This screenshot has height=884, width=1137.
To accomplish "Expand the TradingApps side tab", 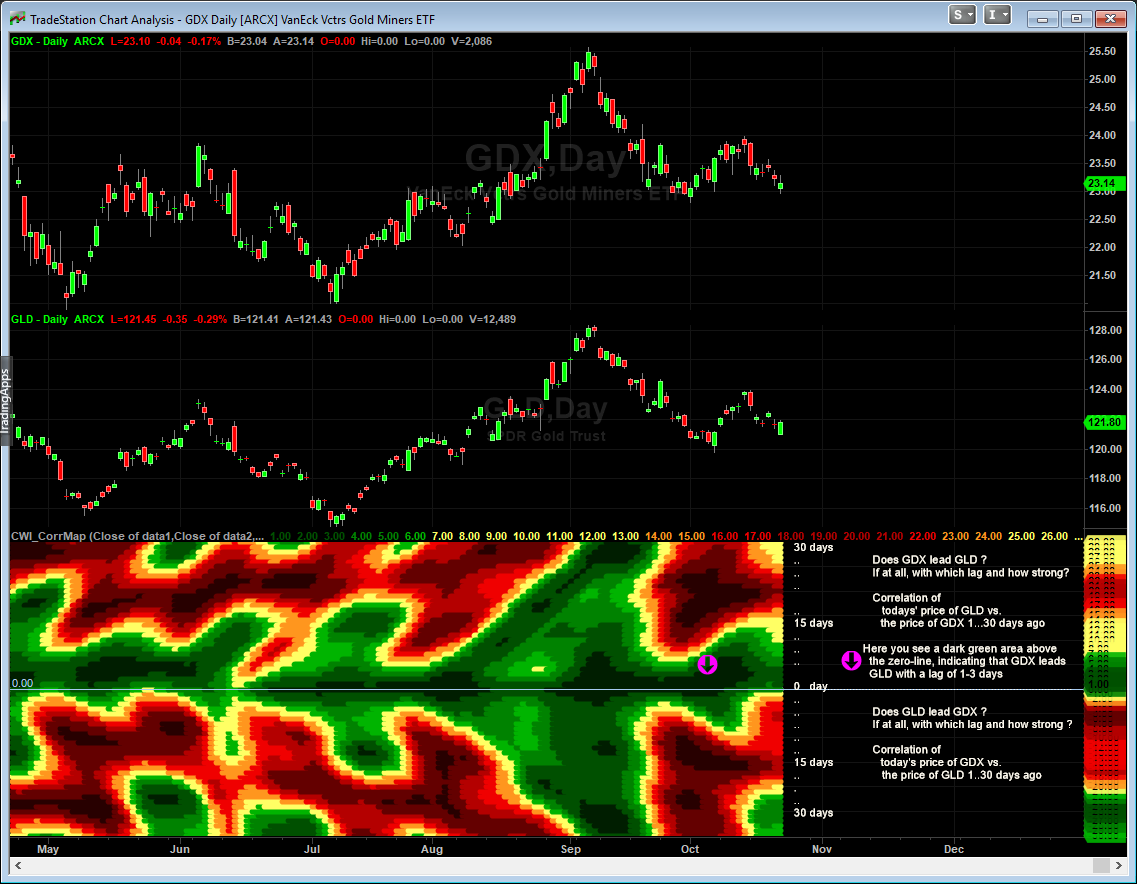I will point(5,402).
